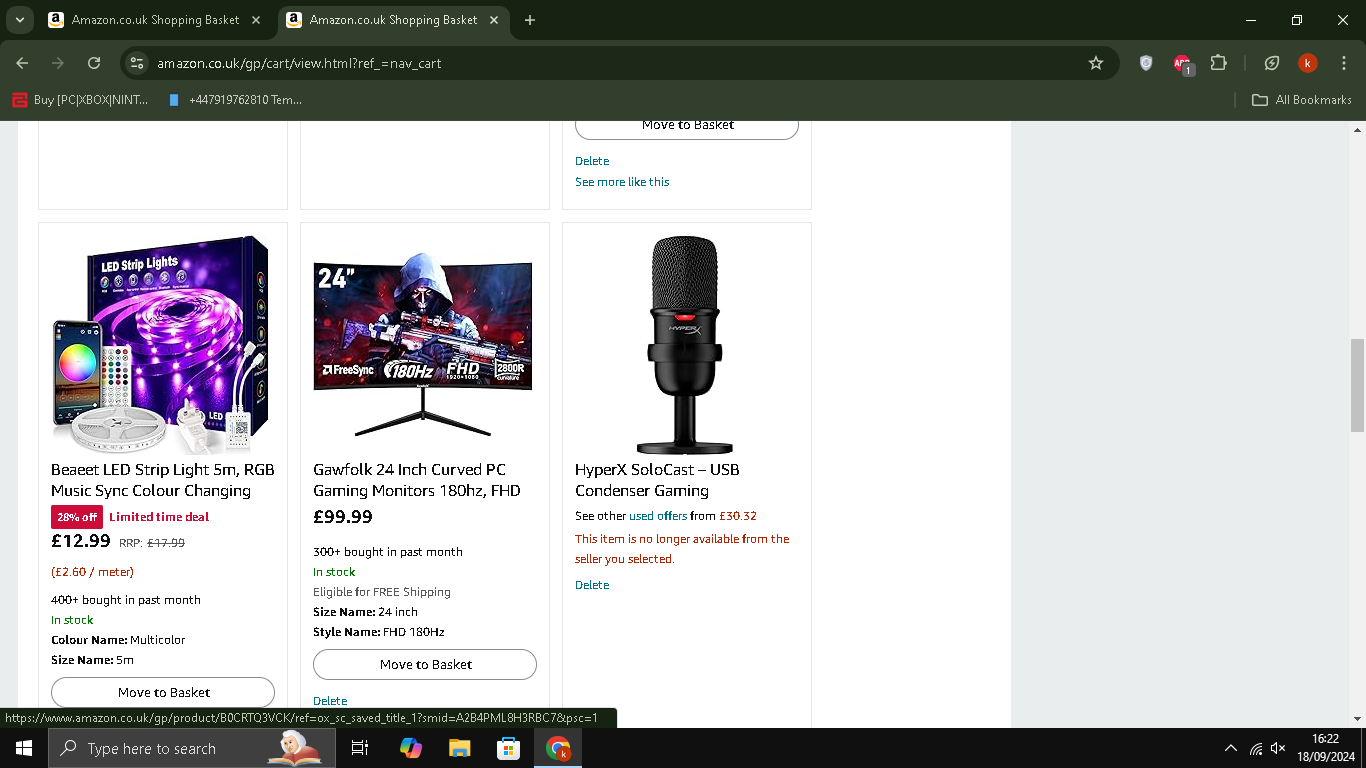Click the address bar URL

[x=299, y=63]
